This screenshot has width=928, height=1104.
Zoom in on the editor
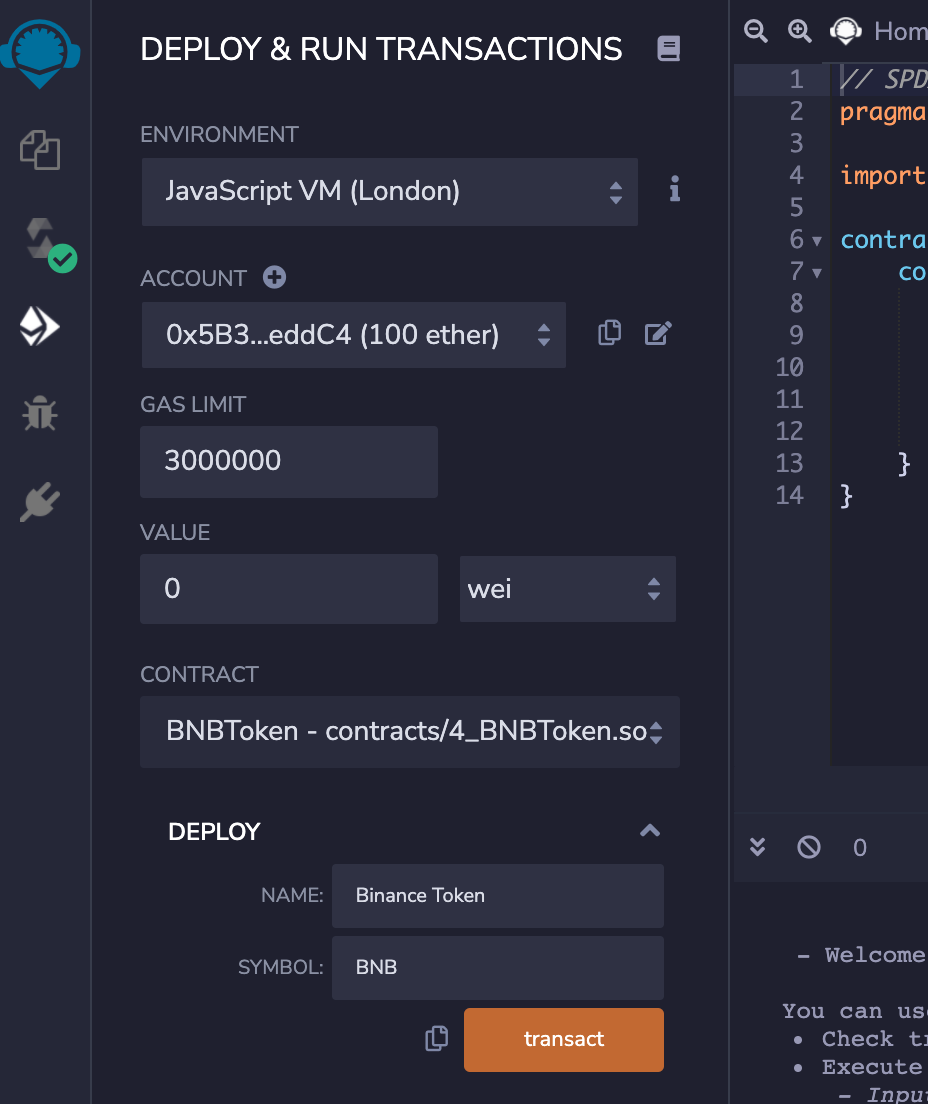coord(799,31)
